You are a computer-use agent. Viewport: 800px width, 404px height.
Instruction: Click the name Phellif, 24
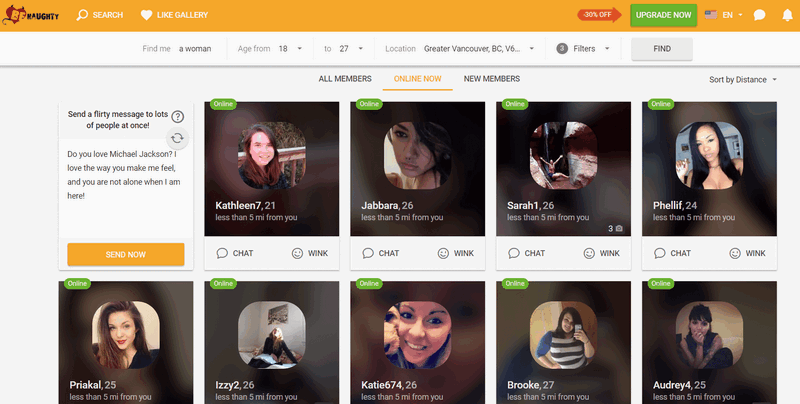(675, 206)
